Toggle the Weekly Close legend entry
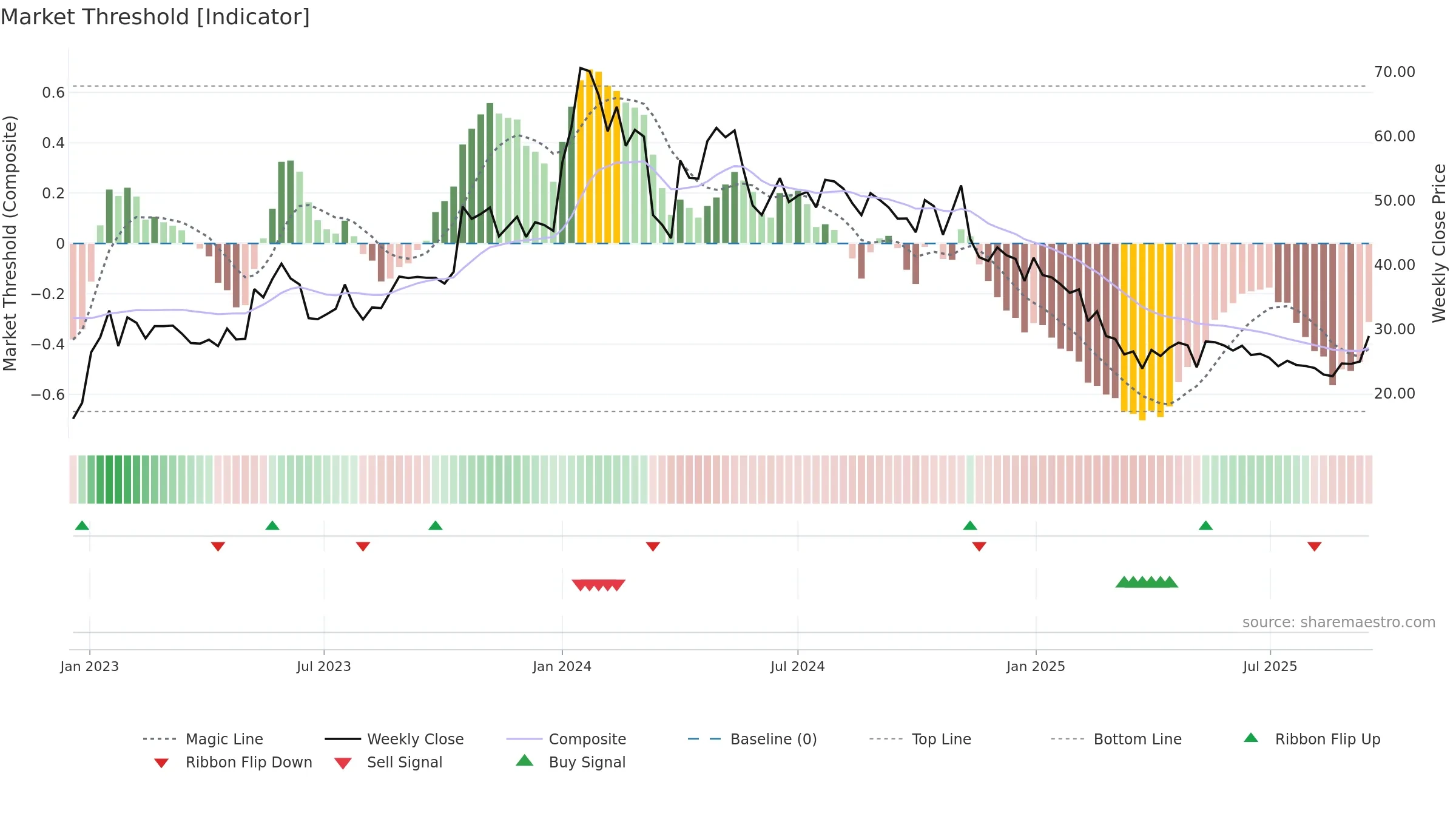The height and width of the screenshot is (819, 1456). point(394,739)
